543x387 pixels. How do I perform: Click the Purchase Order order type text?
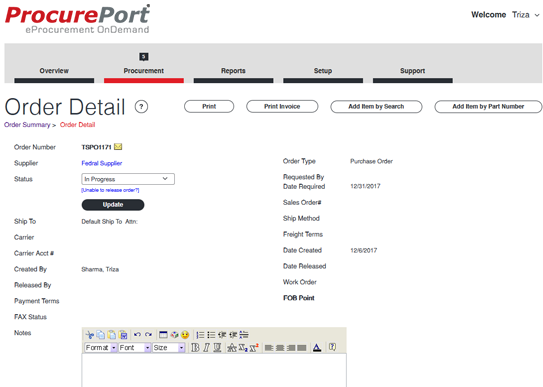tap(372, 161)
